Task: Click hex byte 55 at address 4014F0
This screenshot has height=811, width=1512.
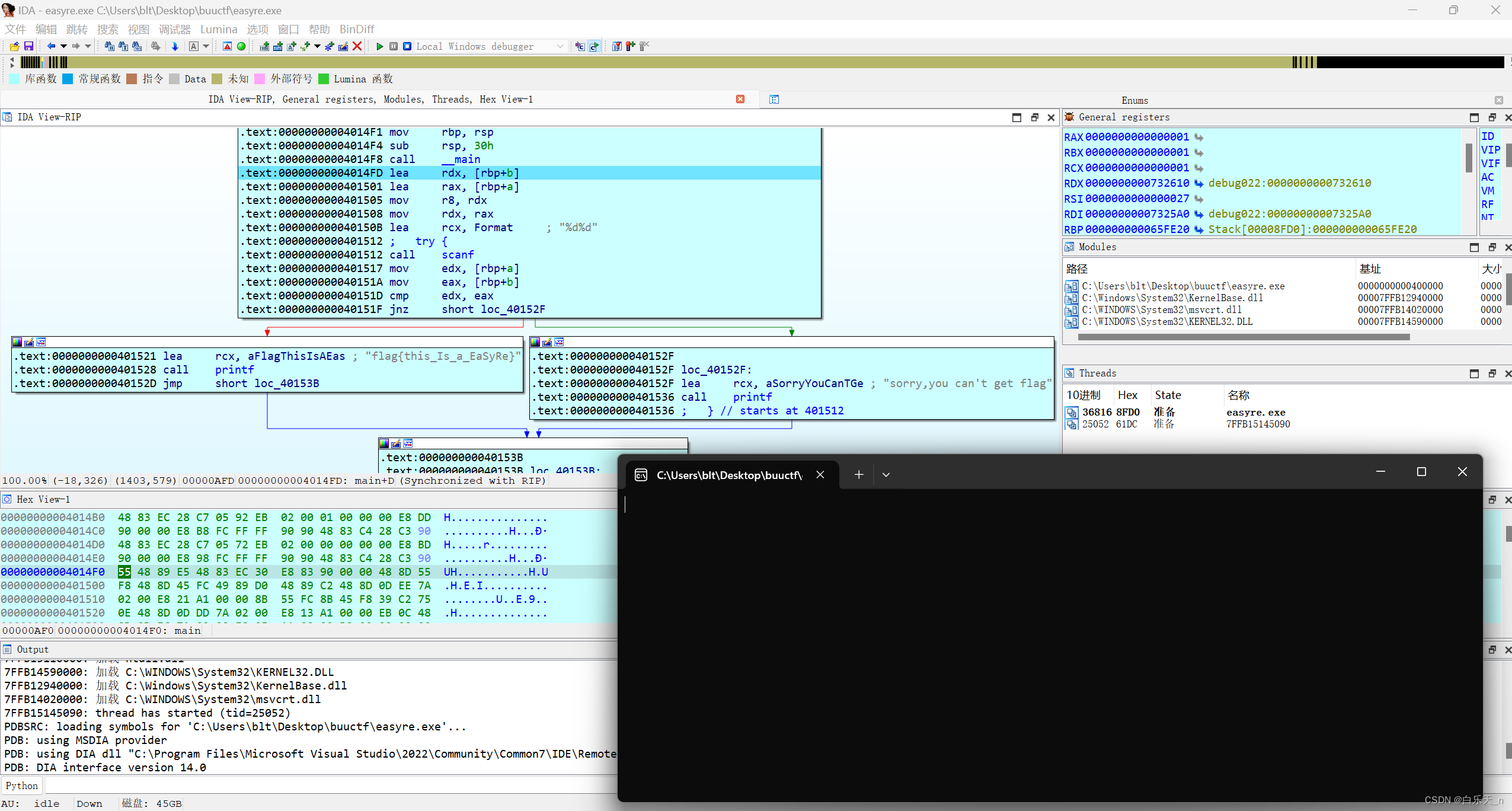Action: click(124, 572)
